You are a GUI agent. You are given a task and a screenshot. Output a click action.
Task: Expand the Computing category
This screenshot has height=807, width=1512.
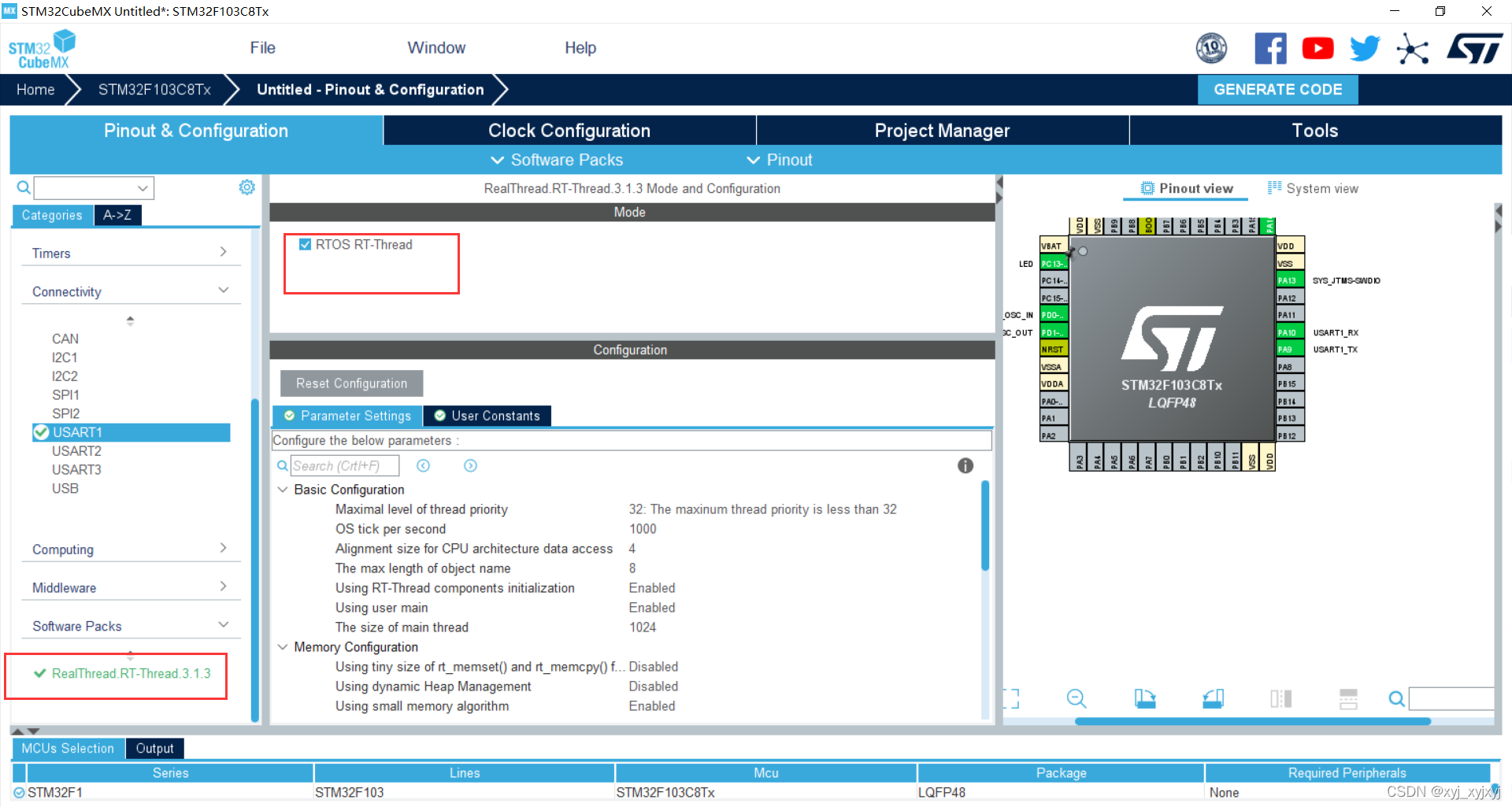131,549
